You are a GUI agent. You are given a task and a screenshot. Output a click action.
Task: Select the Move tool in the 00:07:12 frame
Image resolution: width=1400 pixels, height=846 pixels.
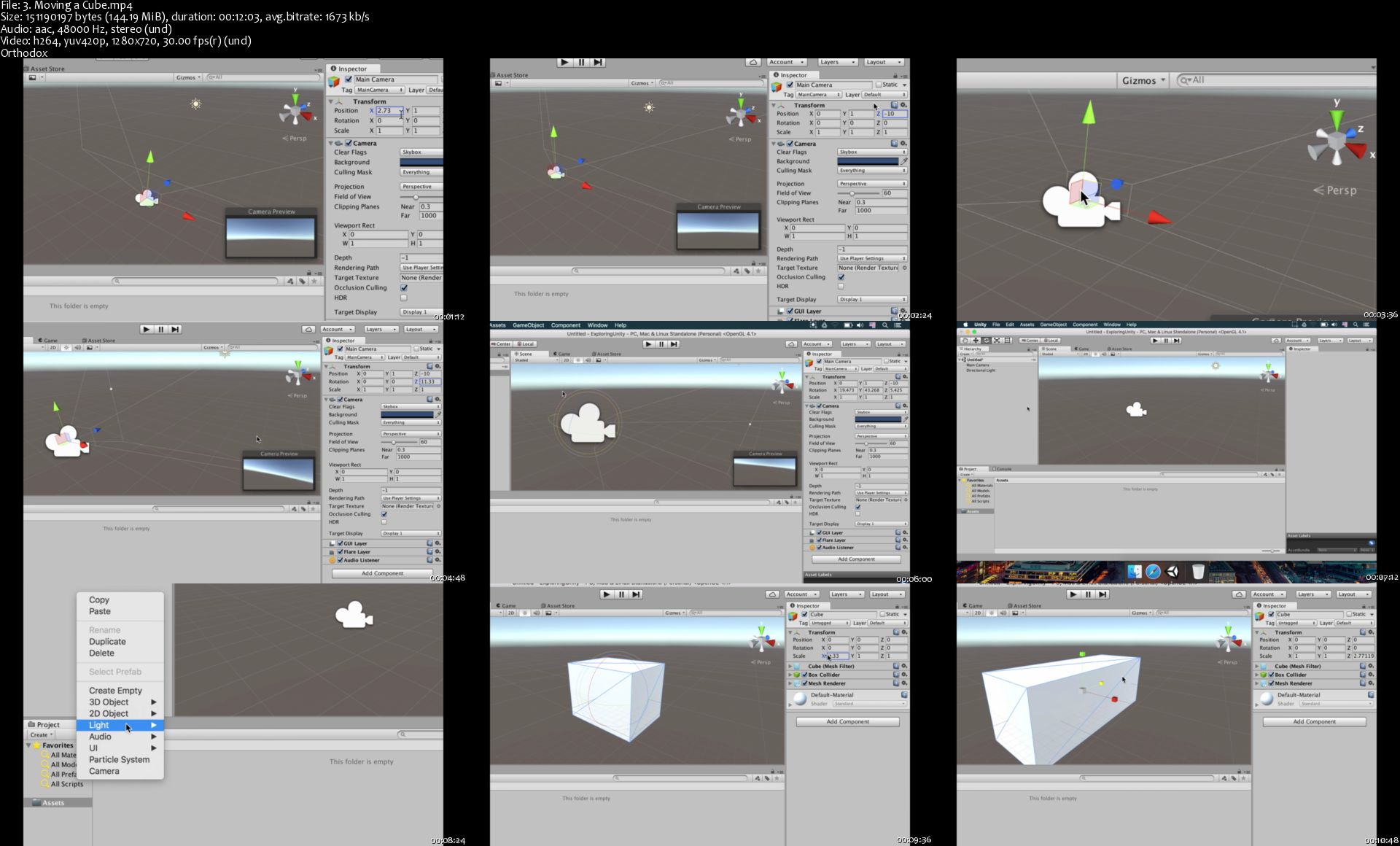976,341
